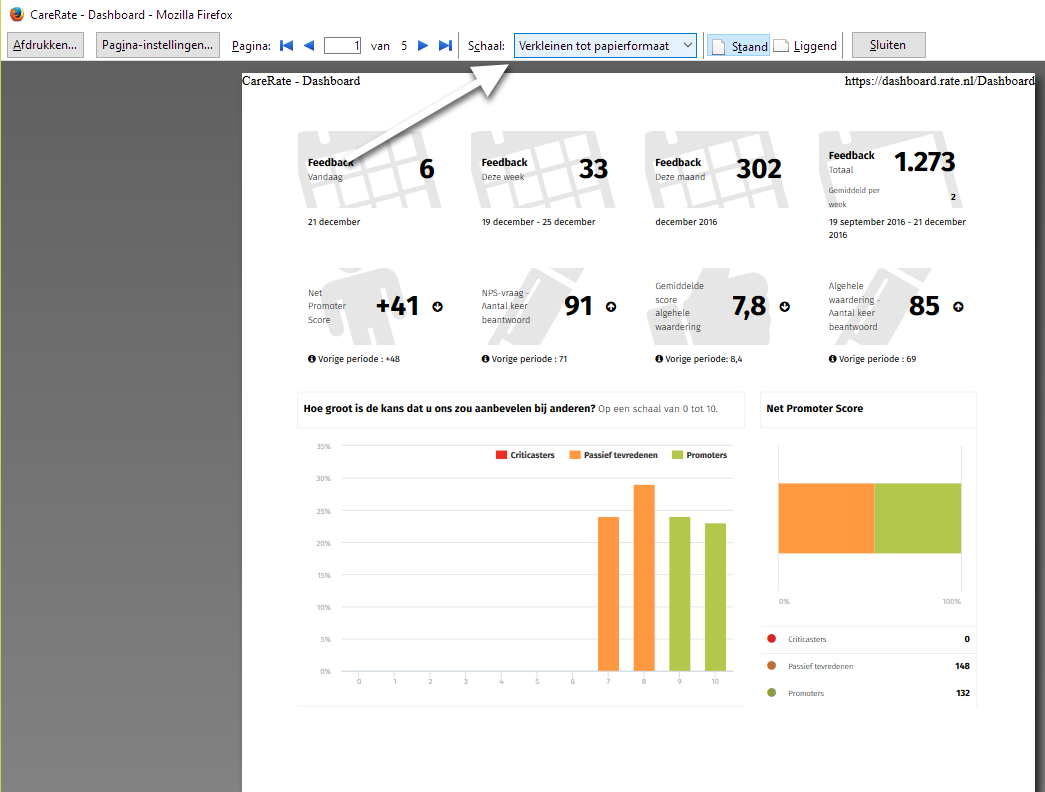This screenshot has height=792, width=1045.
Task: Click the orange bar for score 7
Action: 608,593
